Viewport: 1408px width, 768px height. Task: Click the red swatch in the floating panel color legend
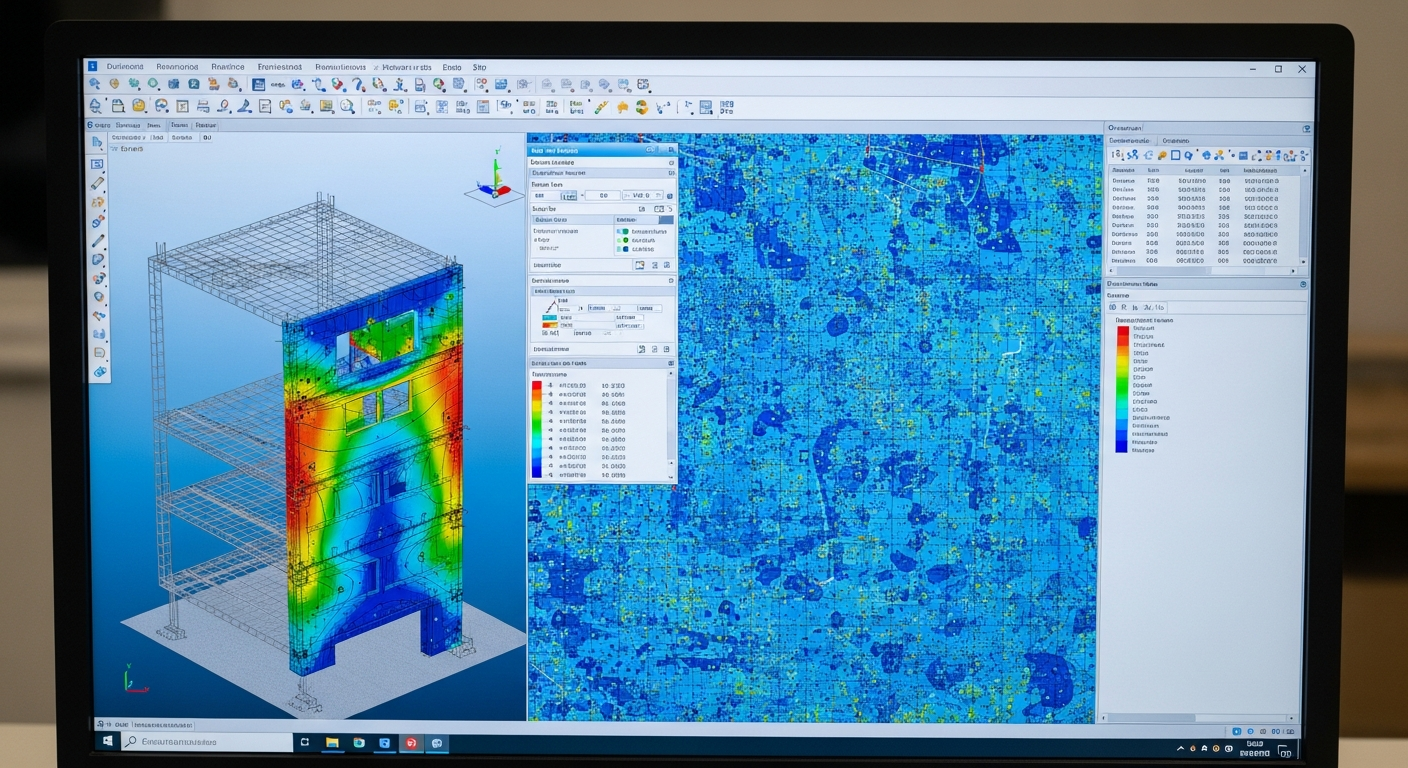(x=537, y=385)
